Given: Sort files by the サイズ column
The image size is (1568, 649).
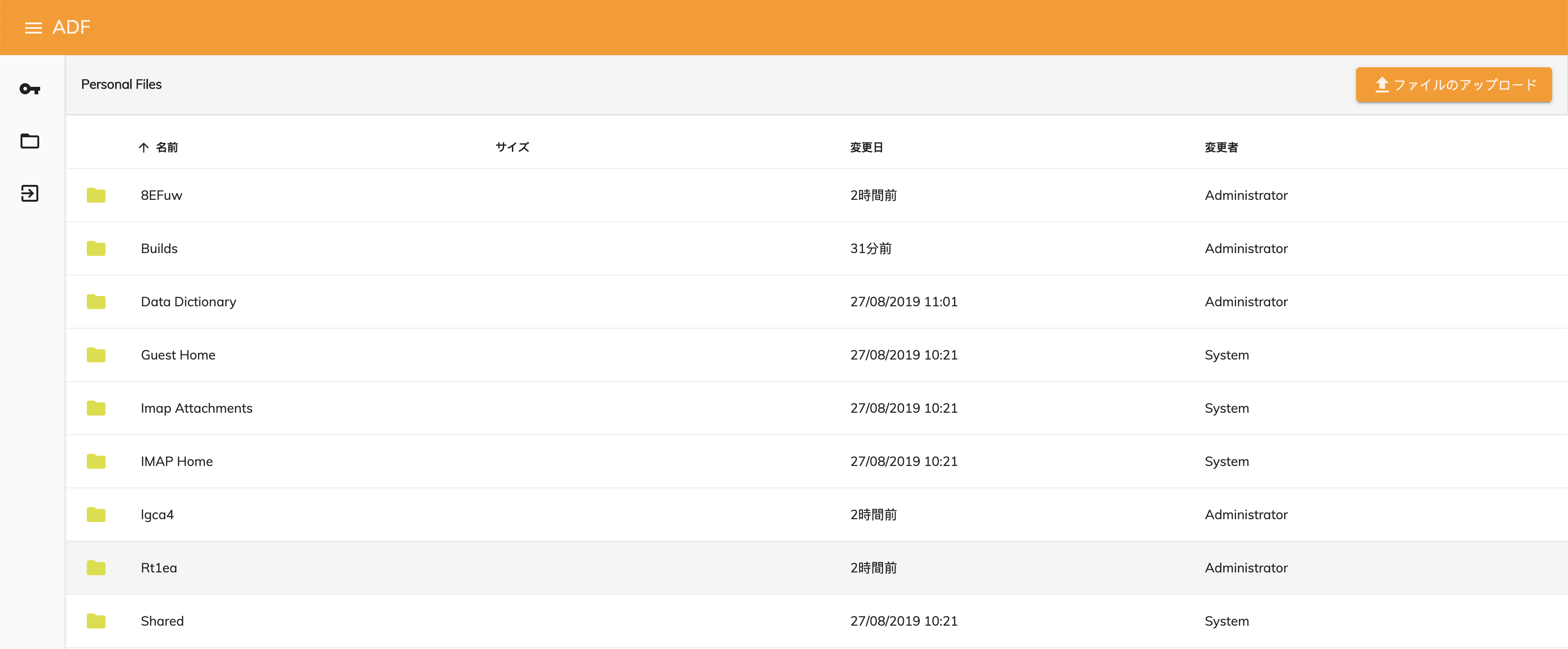Looking at the screenshot, I should pos(511,148).
